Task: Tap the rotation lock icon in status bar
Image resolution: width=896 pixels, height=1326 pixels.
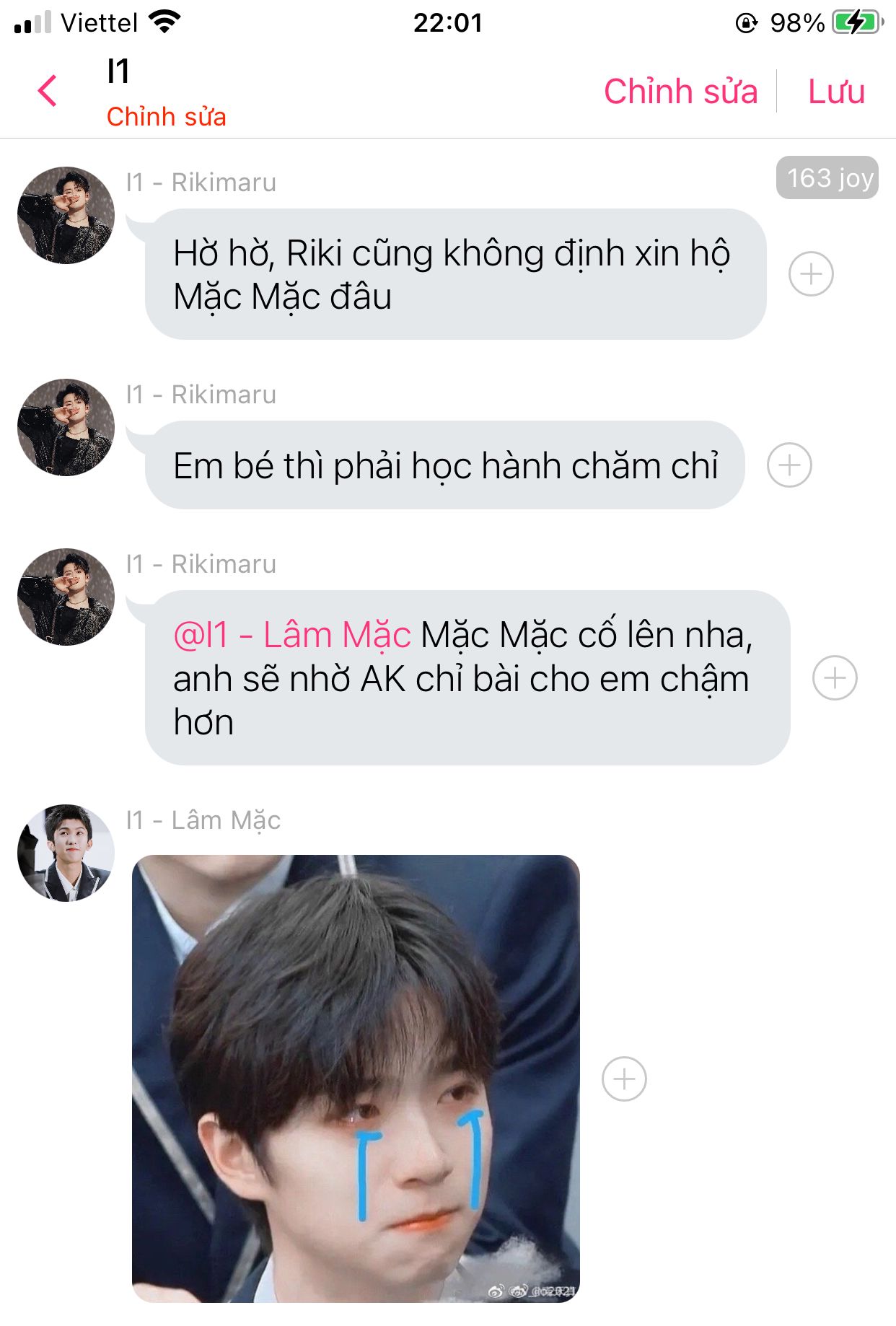Action: tap(746, 23)
